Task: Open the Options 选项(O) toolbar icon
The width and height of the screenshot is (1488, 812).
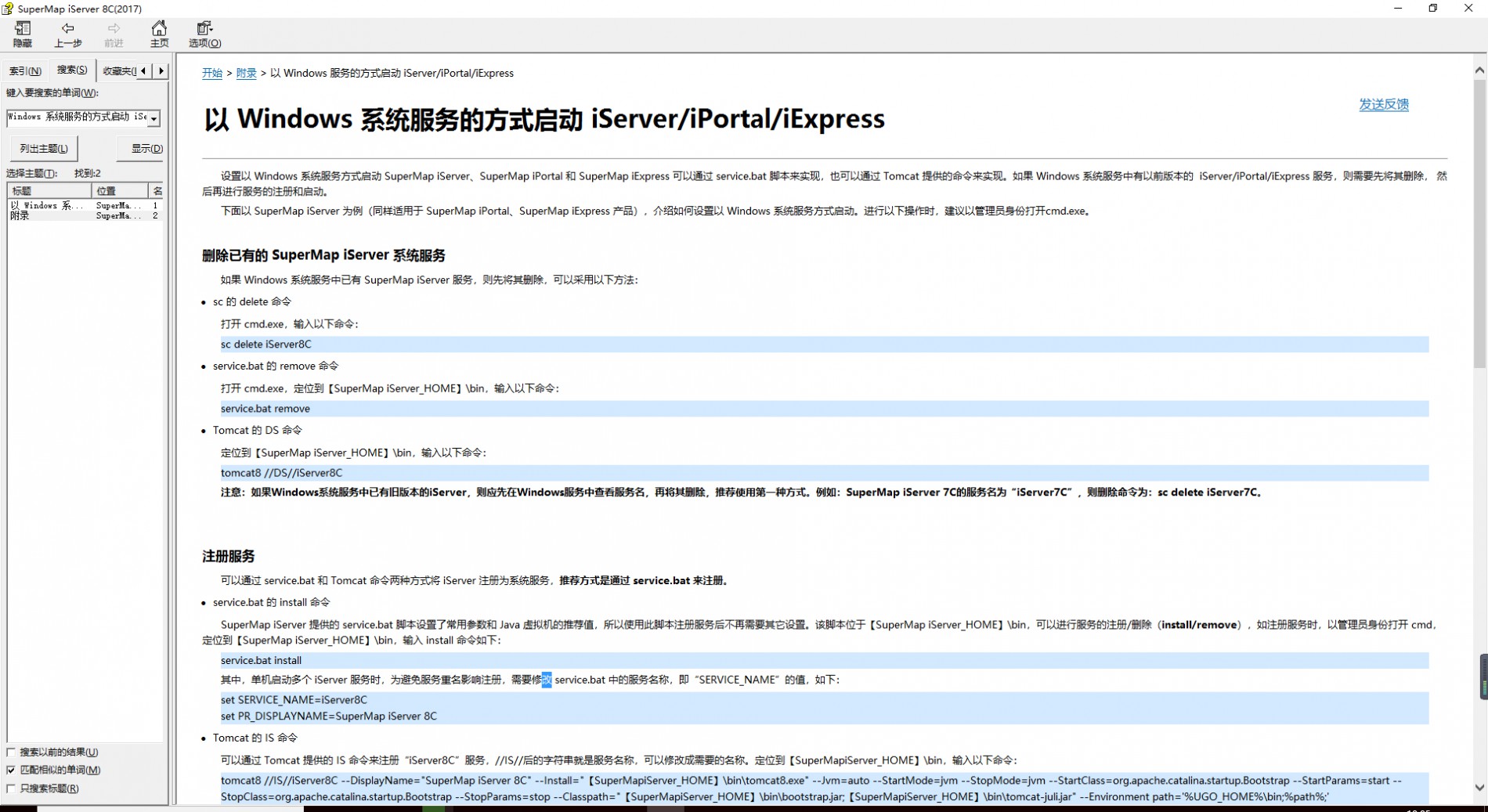Action: coord(204,34)
